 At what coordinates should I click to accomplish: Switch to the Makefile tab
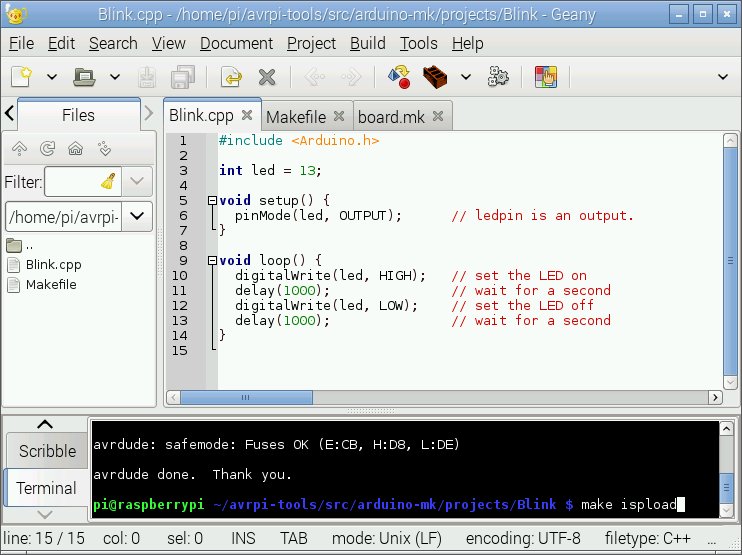tap(296, 117)
